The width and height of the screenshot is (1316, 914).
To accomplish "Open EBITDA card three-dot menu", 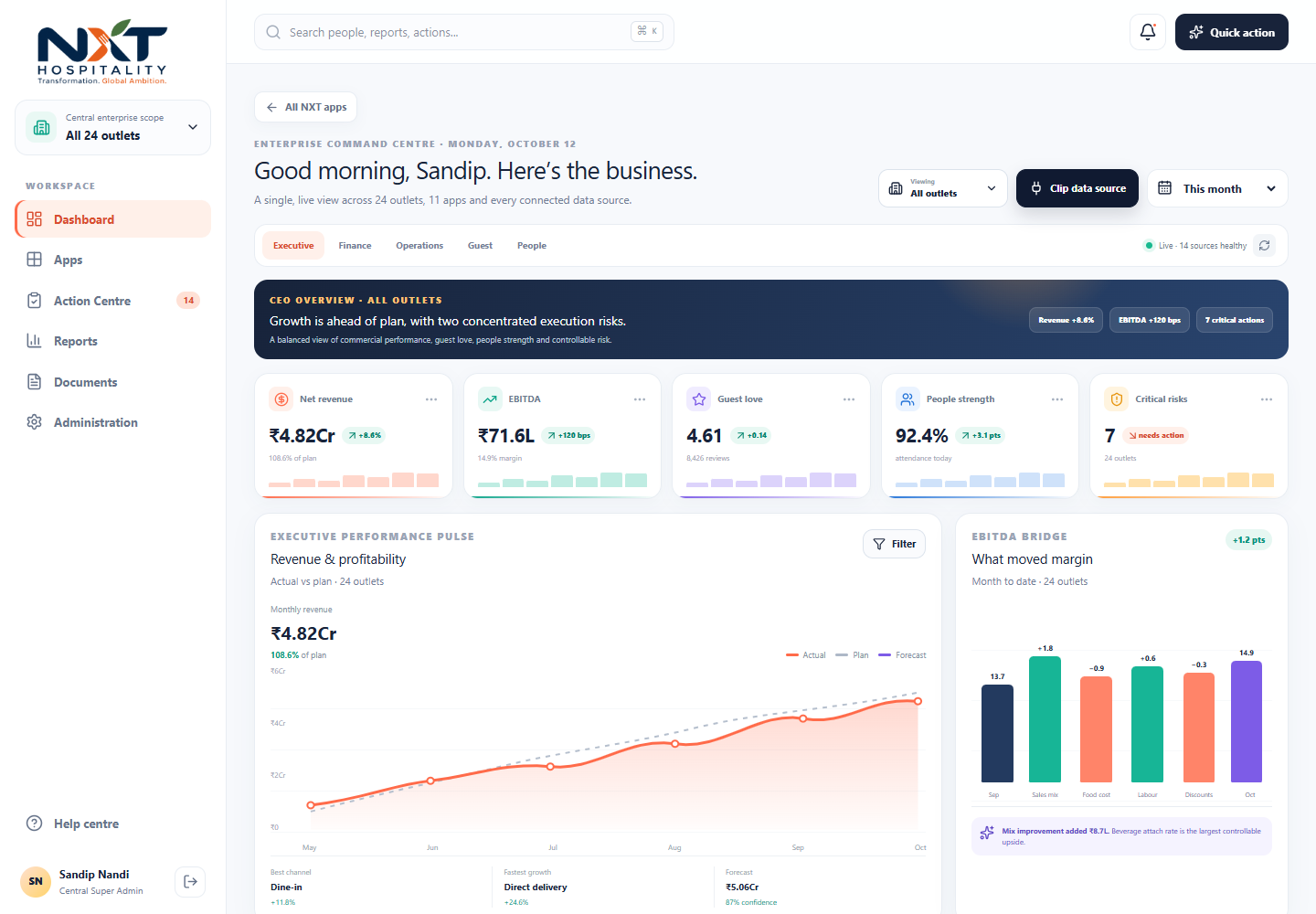I will tap(640, 399).
